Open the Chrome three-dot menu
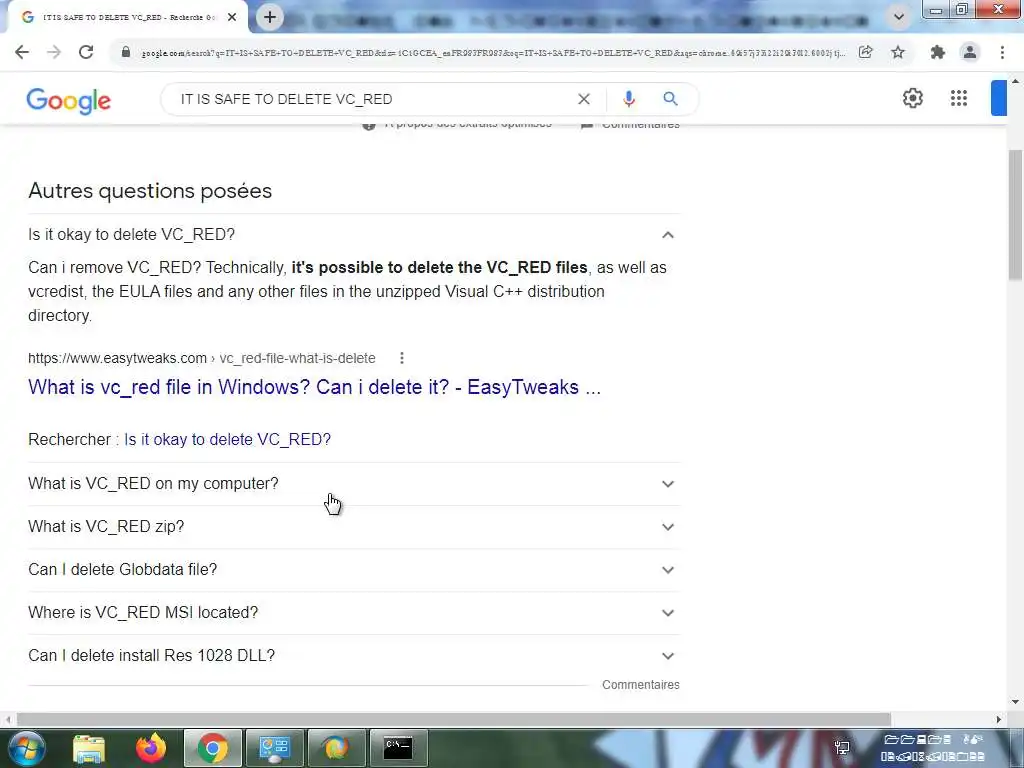The width and height of the screenshot is (1024, 768). [x=1002, y=52]
